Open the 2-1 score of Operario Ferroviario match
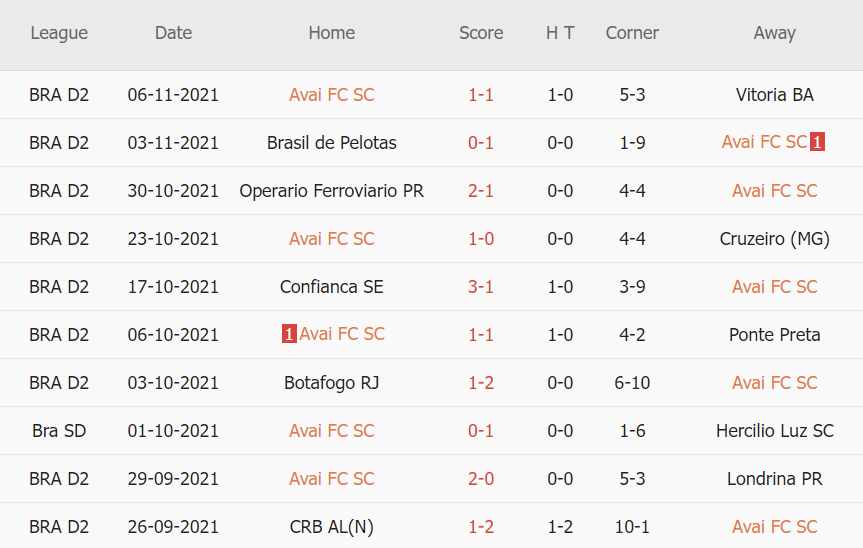Viewport: 863px width, 548px height. coord(481,191)
